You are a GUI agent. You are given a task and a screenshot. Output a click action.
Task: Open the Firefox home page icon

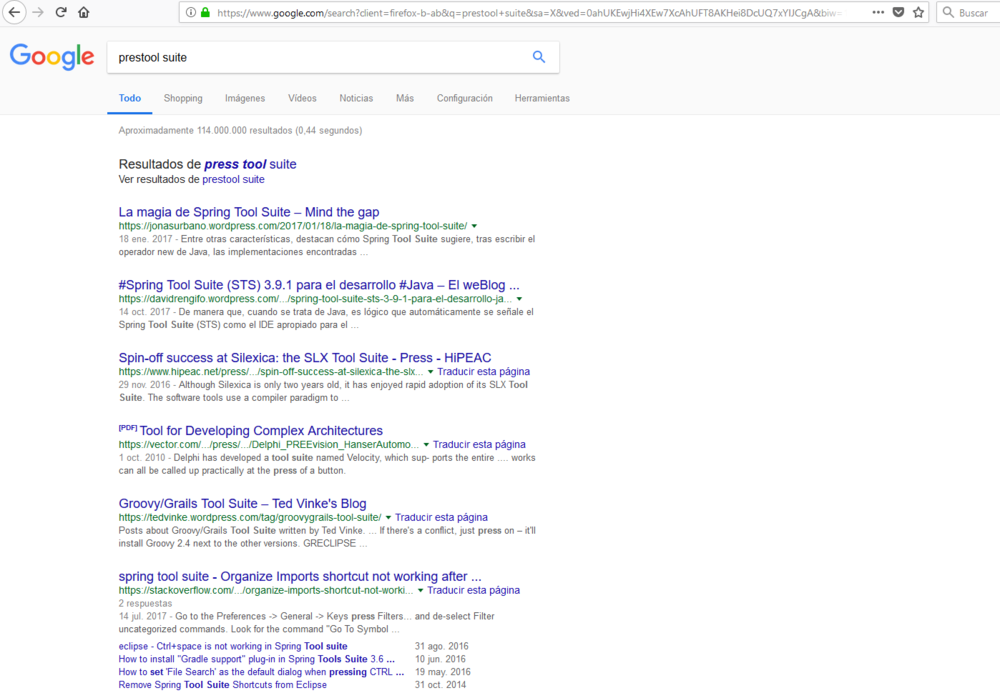pyautogui.click(x=85, y=13)
